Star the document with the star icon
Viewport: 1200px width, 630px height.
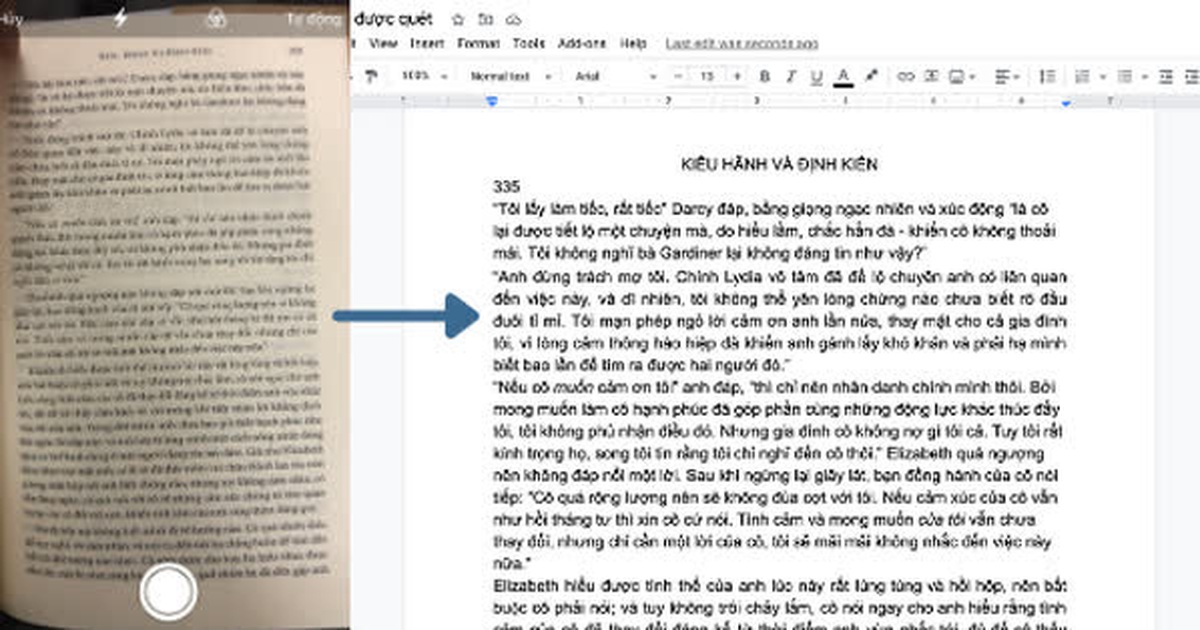pyautogui.click(x=457, y=19)
